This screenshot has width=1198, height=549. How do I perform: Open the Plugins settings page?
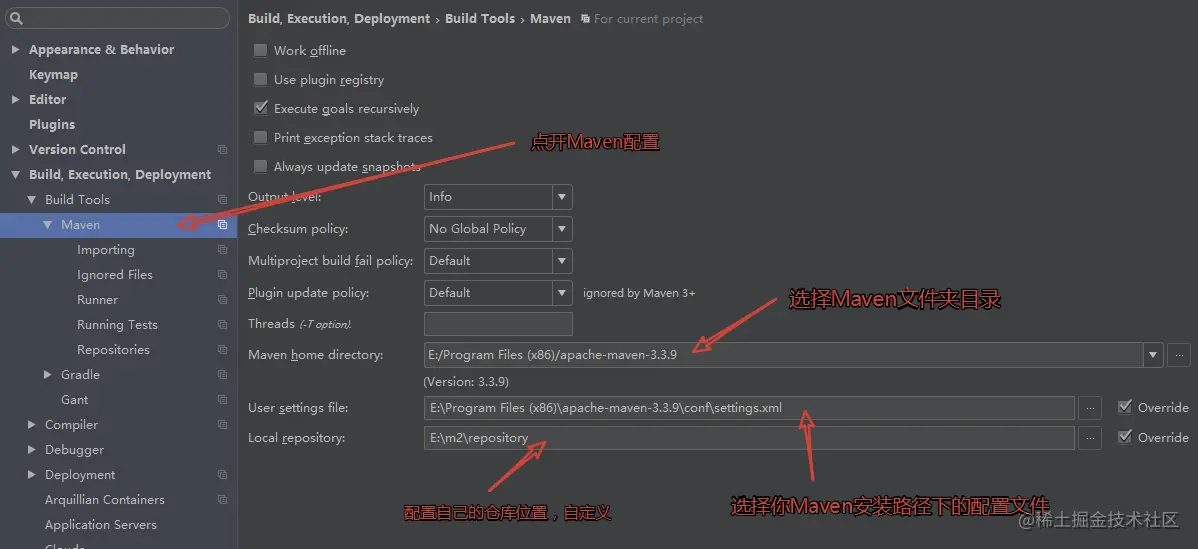52,124
